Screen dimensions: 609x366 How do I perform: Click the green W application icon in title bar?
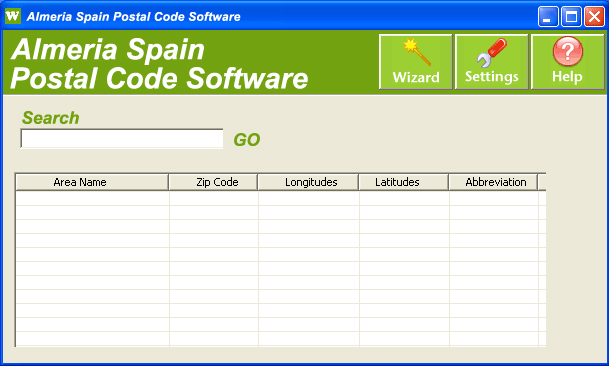click(12, 16)
